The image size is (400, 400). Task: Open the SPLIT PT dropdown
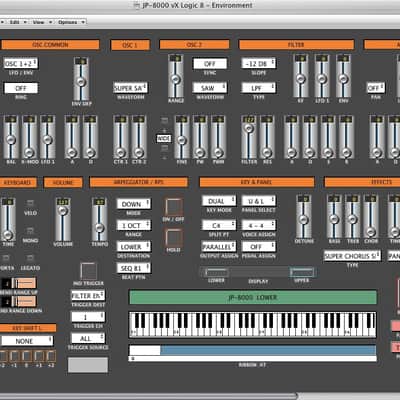click(x=219, y=225)
